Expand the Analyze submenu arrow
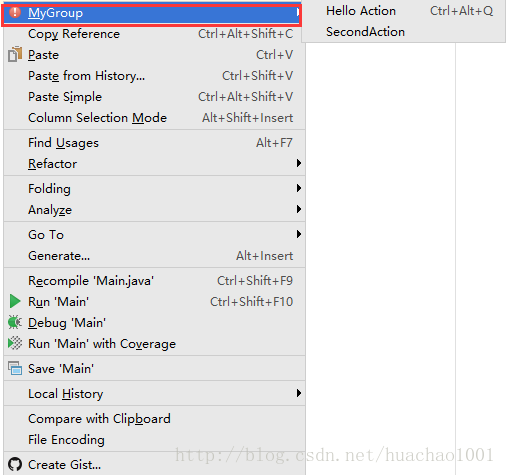 (299, 209)
